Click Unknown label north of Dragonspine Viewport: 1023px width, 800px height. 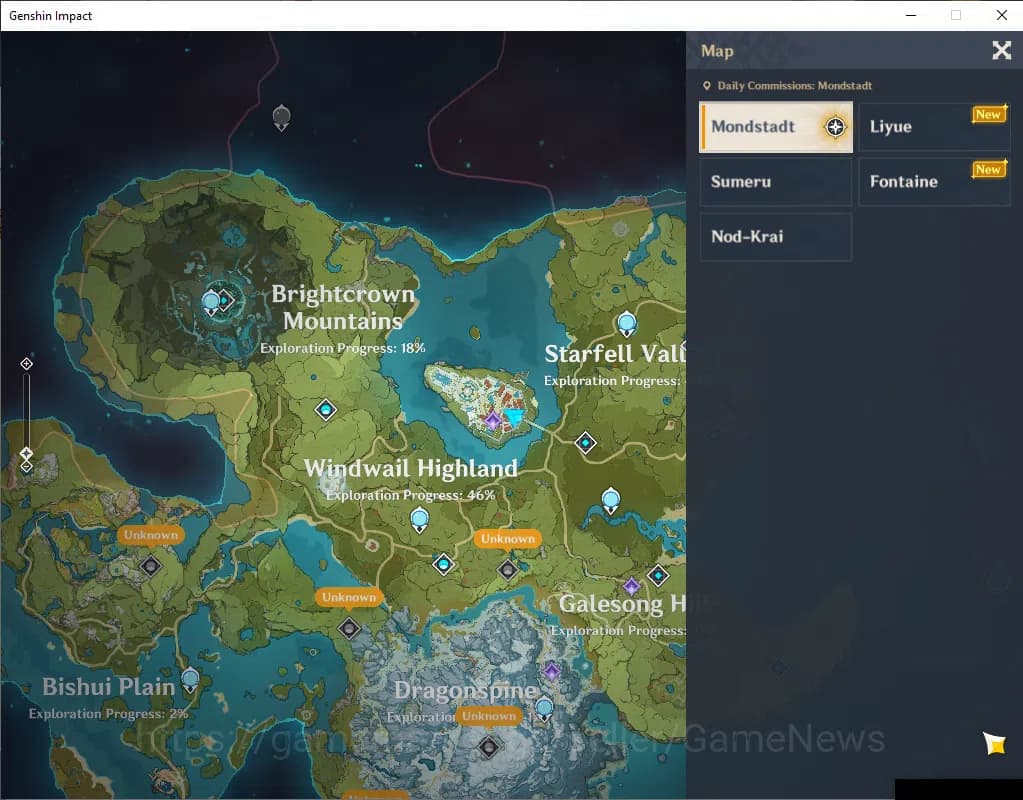348,597
